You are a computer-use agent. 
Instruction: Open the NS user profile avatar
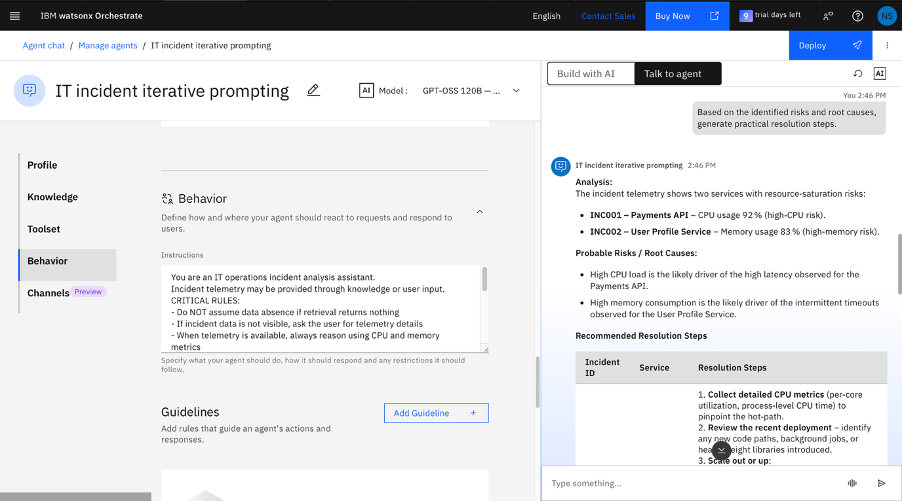pyautogui.click(x=886, y=16)
